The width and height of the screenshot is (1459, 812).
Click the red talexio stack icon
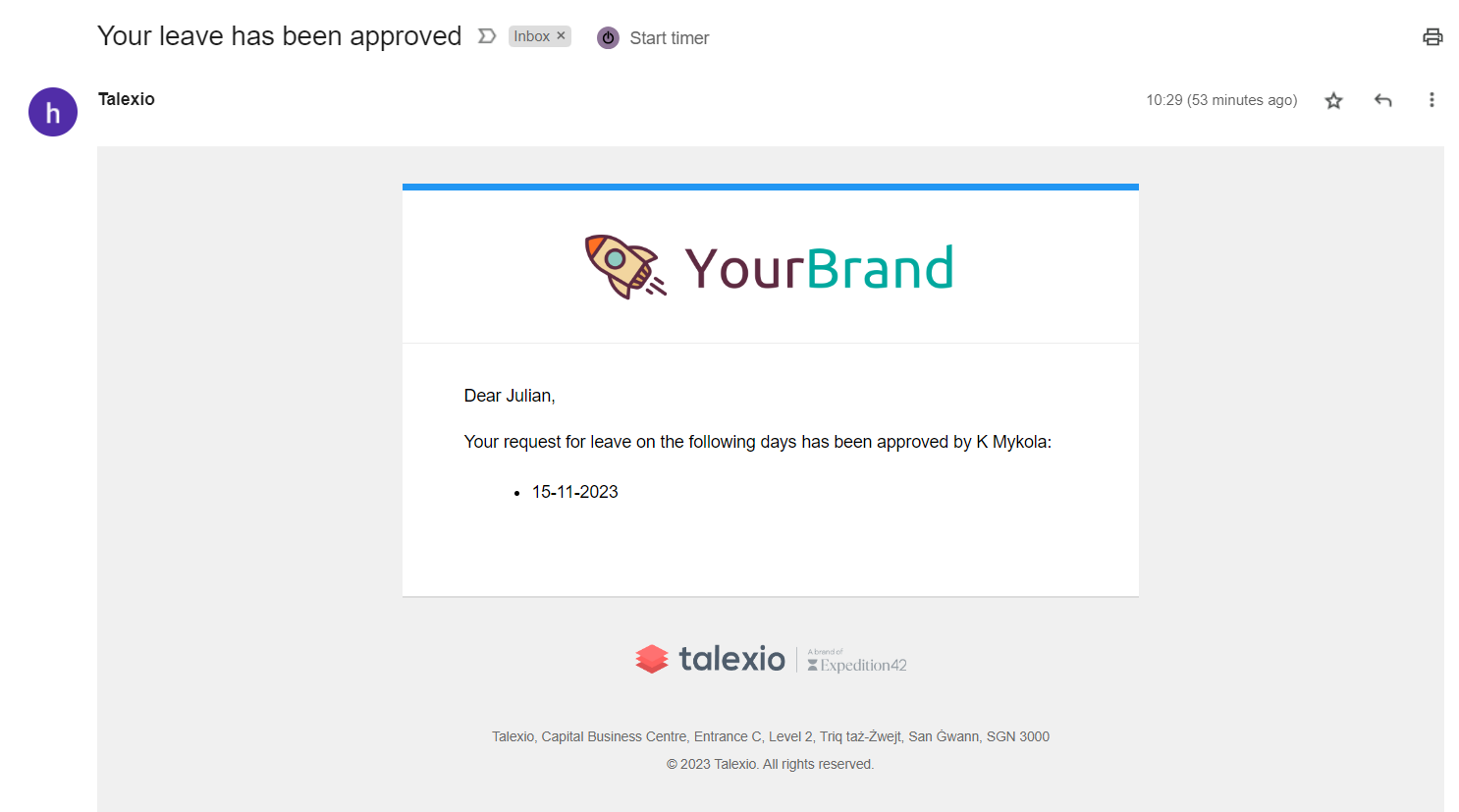tap(652, 659)
